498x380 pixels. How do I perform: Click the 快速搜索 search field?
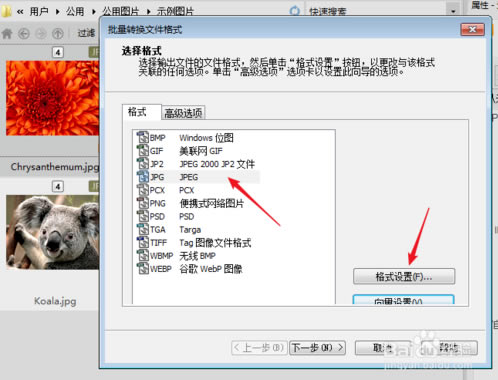tap(377, 11)
